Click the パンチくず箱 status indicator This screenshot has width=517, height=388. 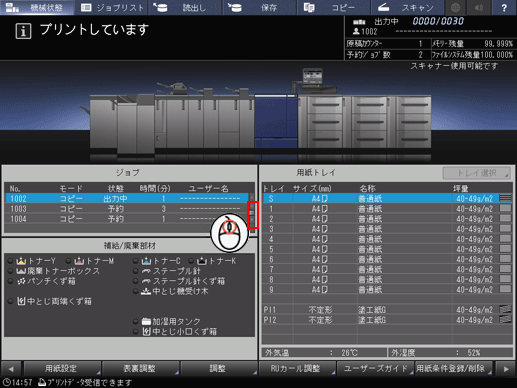pos(10,281)
